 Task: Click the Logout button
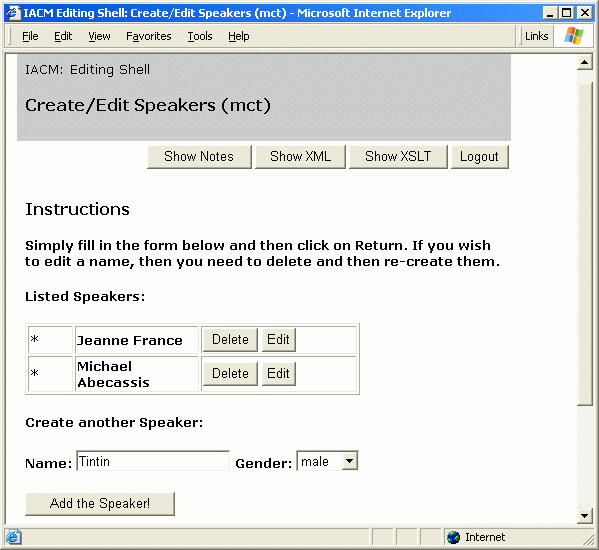pos(479,157)
